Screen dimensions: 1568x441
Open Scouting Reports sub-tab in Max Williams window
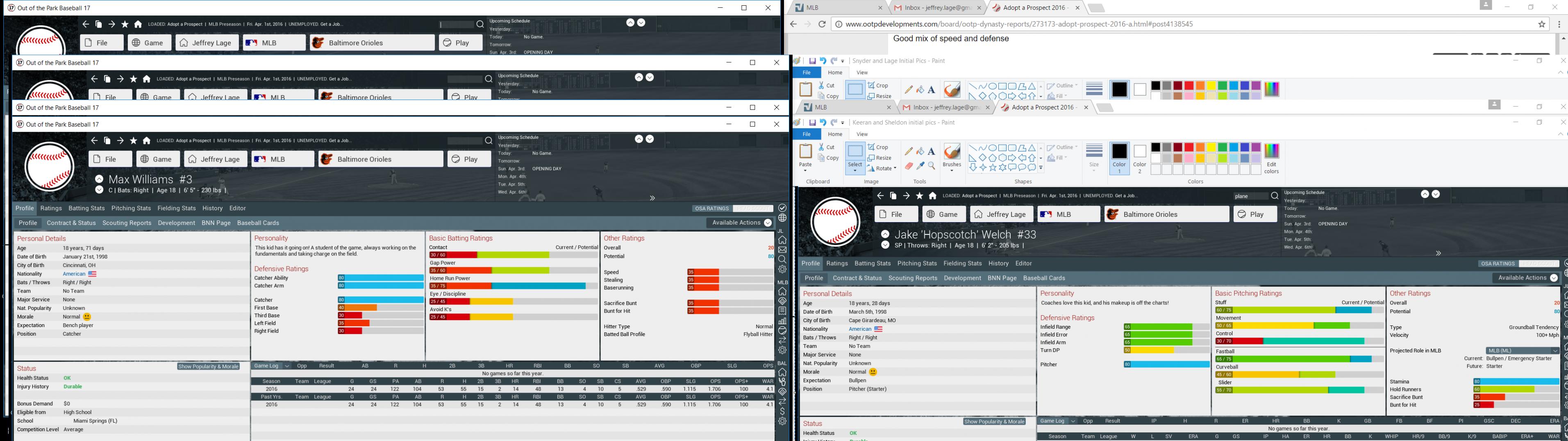point(127,223)
